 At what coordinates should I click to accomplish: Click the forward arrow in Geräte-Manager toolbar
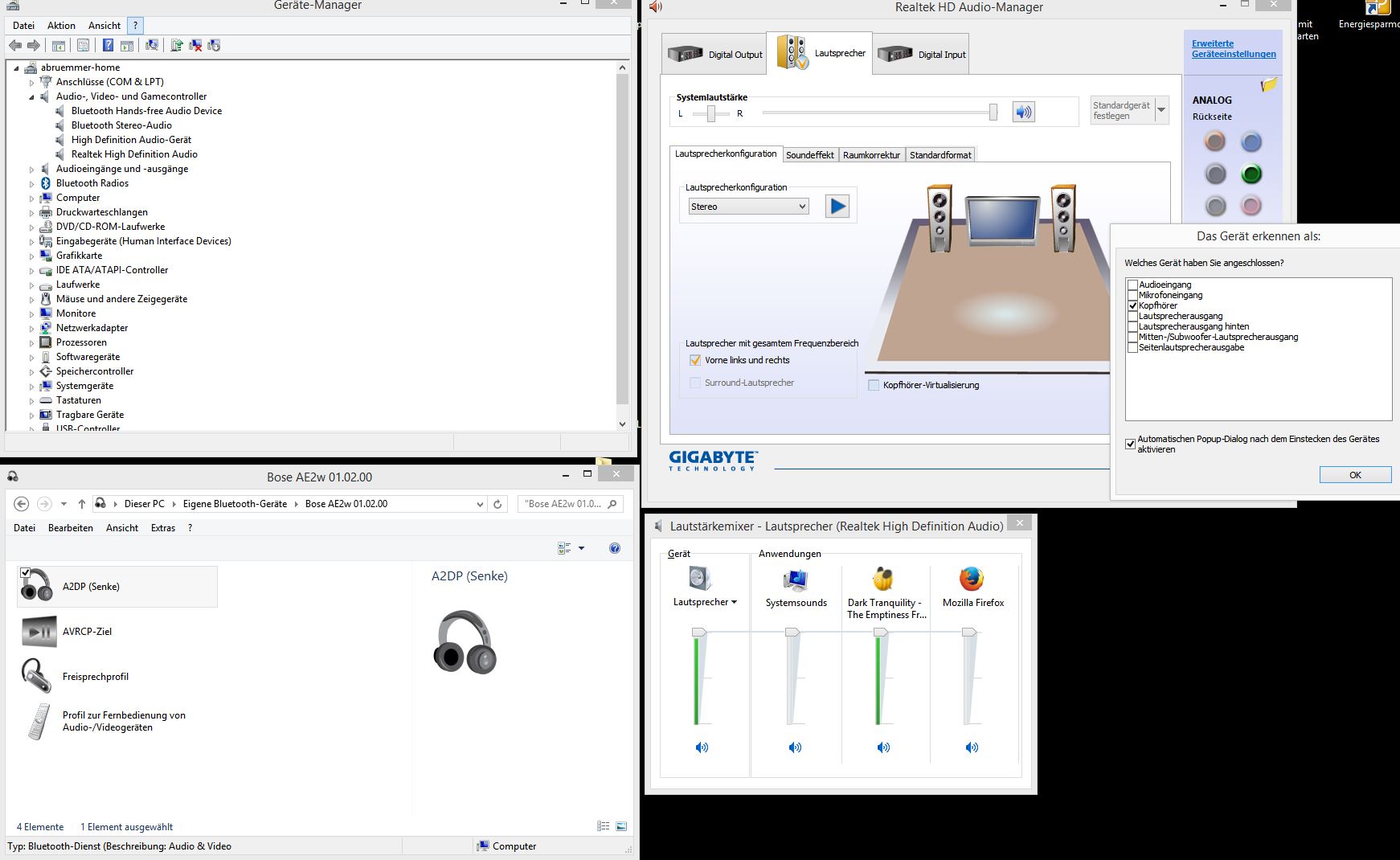pyautogui.click(x=34, y=45)
